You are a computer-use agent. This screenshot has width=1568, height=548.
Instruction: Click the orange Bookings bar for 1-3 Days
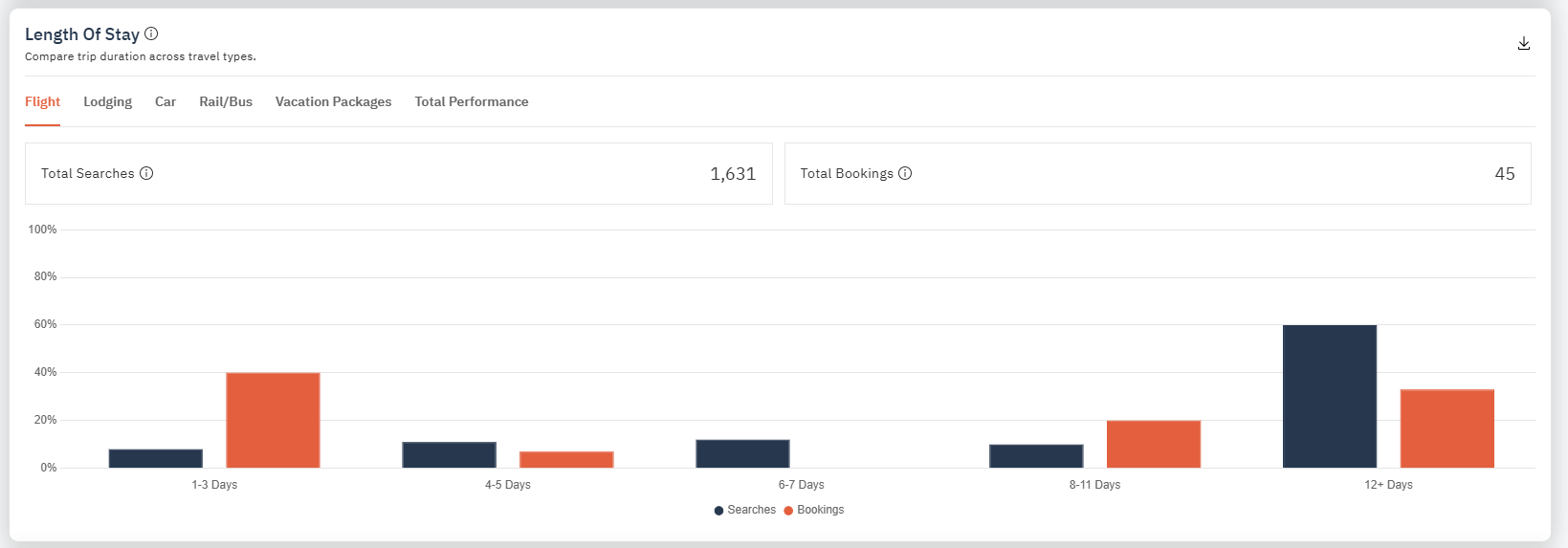[273, 420]
